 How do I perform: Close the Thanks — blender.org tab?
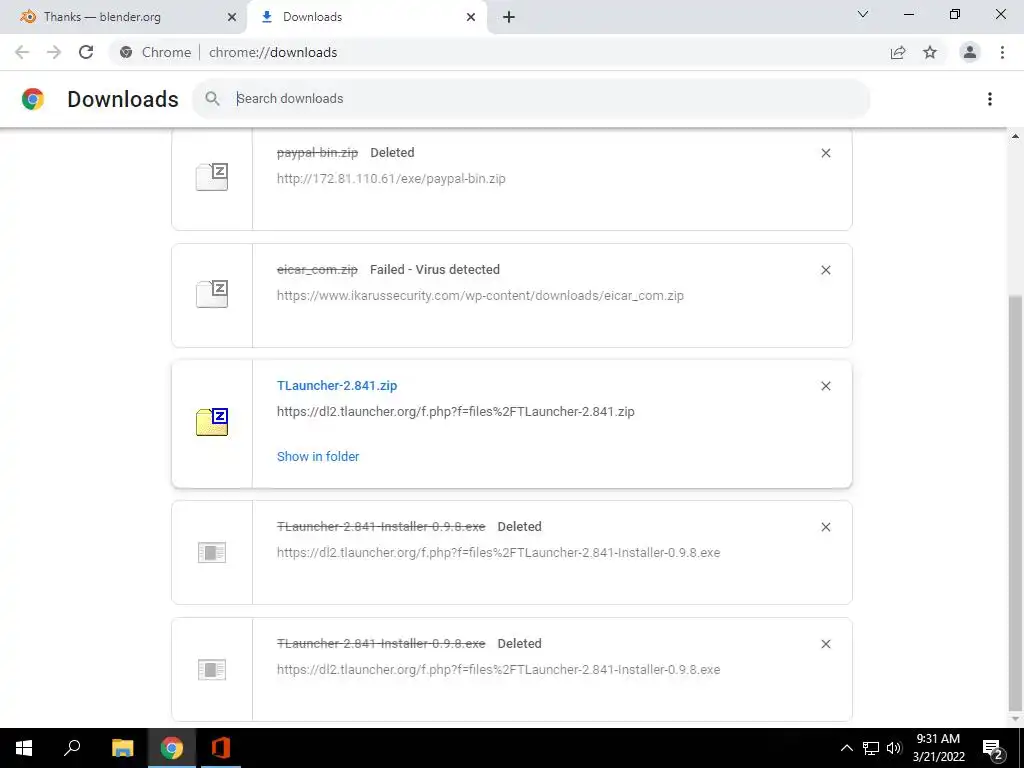(x=232, y=17)
